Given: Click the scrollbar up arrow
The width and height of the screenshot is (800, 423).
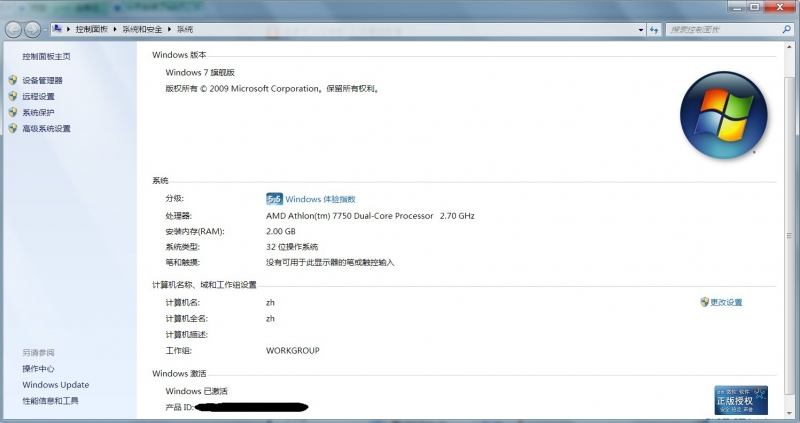Looking at the screenshot, I should [x=789, y=47].
